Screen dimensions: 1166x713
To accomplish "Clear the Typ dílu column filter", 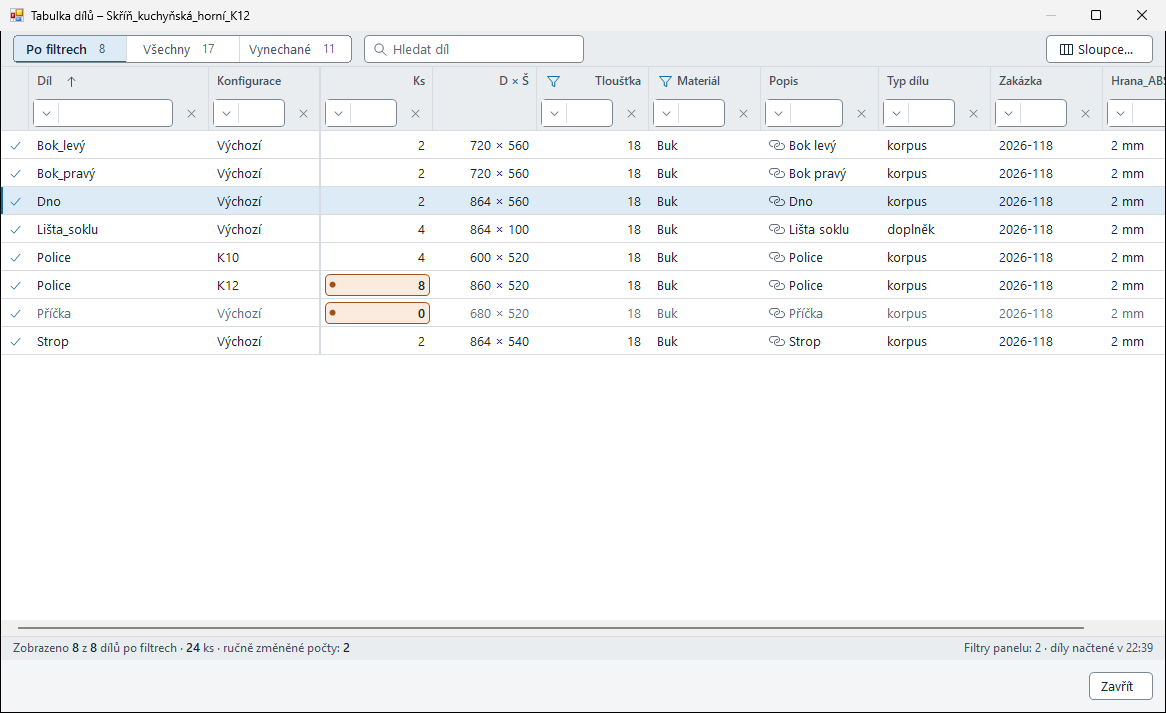I will (x=973, y=114).
